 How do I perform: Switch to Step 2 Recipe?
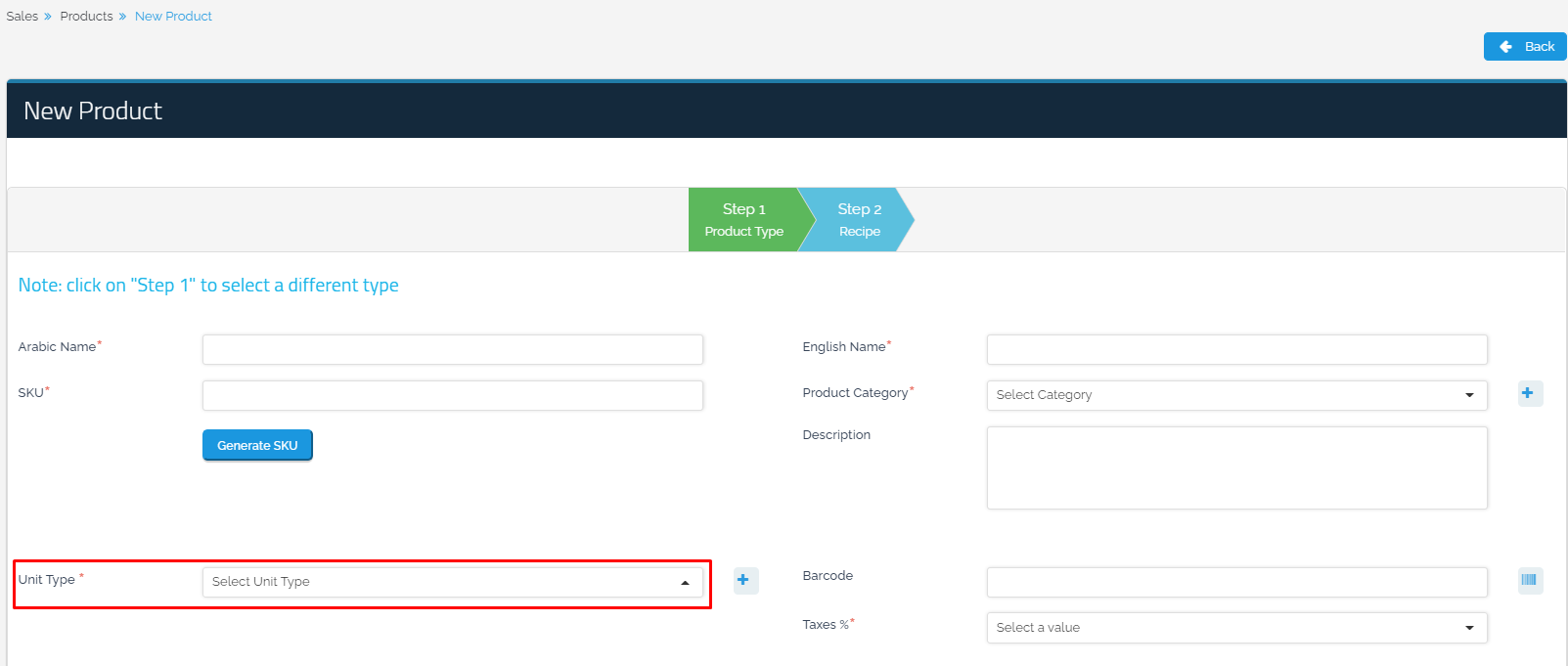click(859, 220)
